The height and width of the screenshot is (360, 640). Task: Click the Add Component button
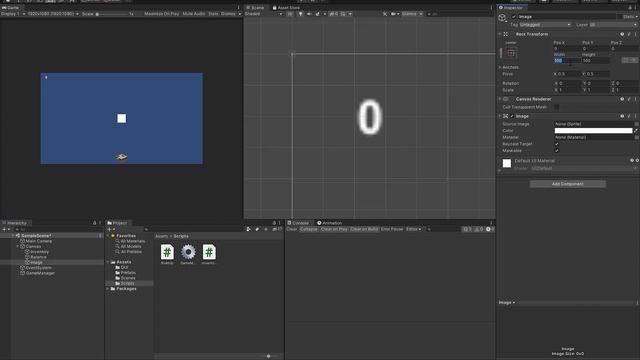click(x=567, y=184)
